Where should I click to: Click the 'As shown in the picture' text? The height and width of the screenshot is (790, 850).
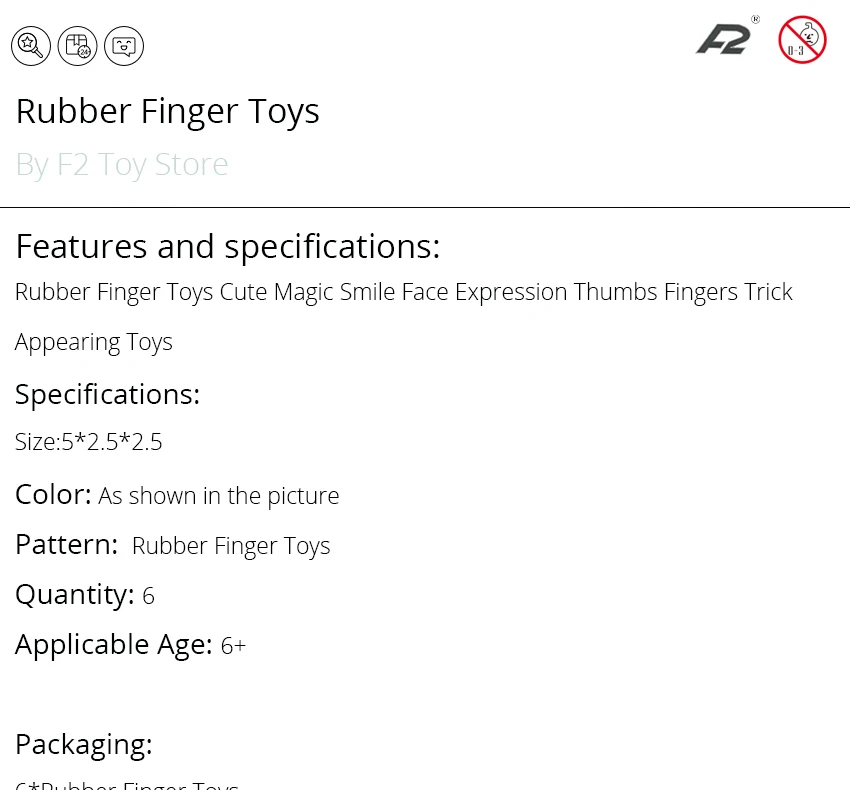pos(218,496)
